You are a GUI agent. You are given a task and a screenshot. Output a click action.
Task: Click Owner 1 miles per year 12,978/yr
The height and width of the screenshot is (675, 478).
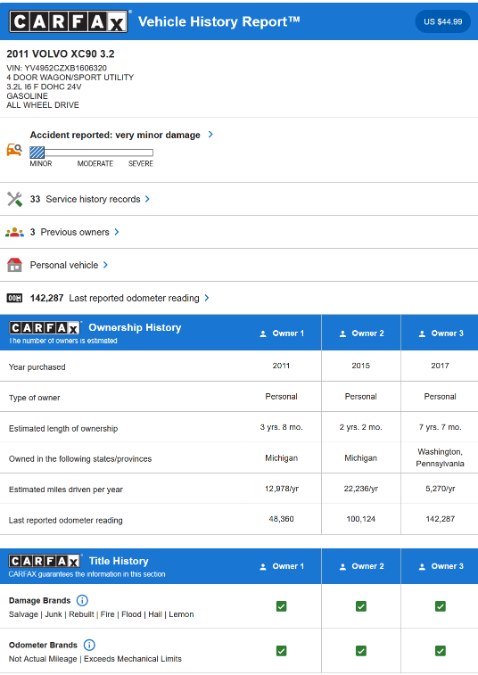(x=281, y=489)
